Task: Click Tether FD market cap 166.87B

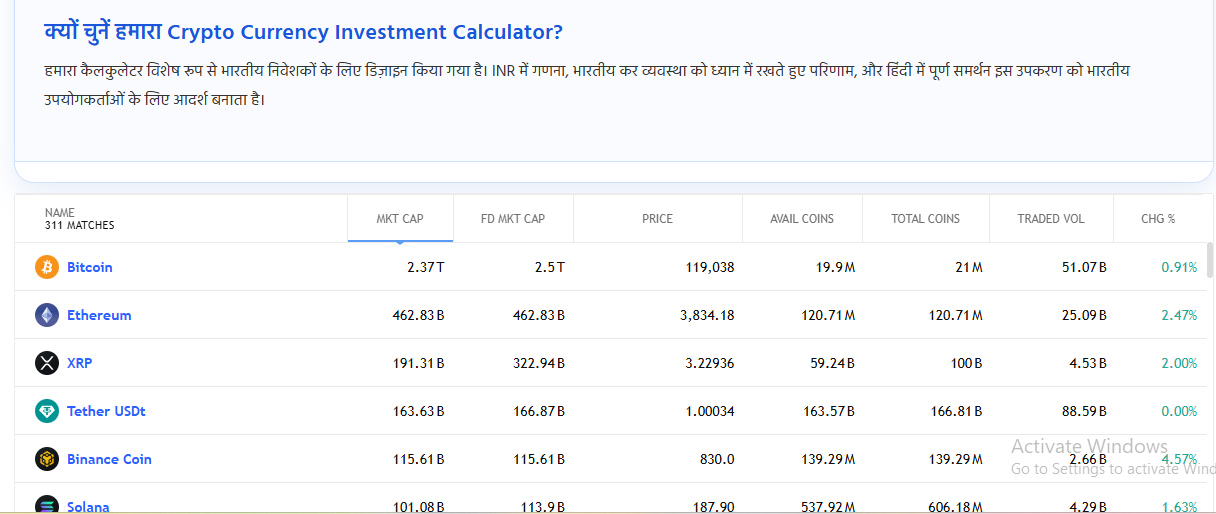Action: click(x=538, y=411)
